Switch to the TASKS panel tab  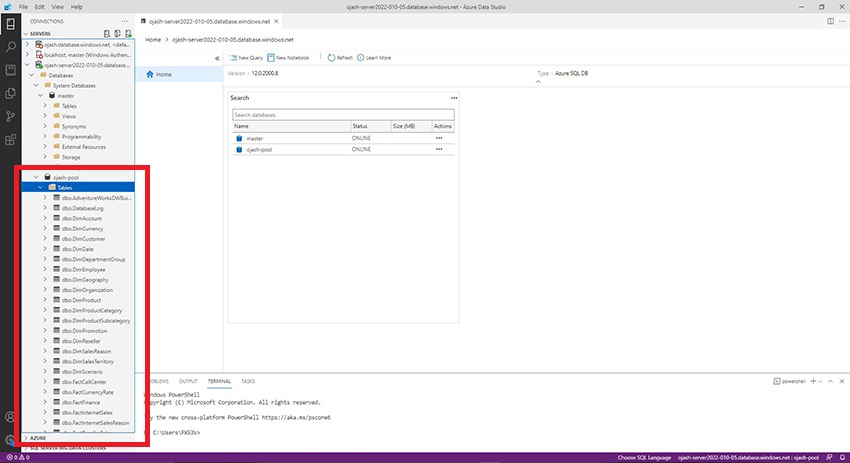click(x=248, y=381)
